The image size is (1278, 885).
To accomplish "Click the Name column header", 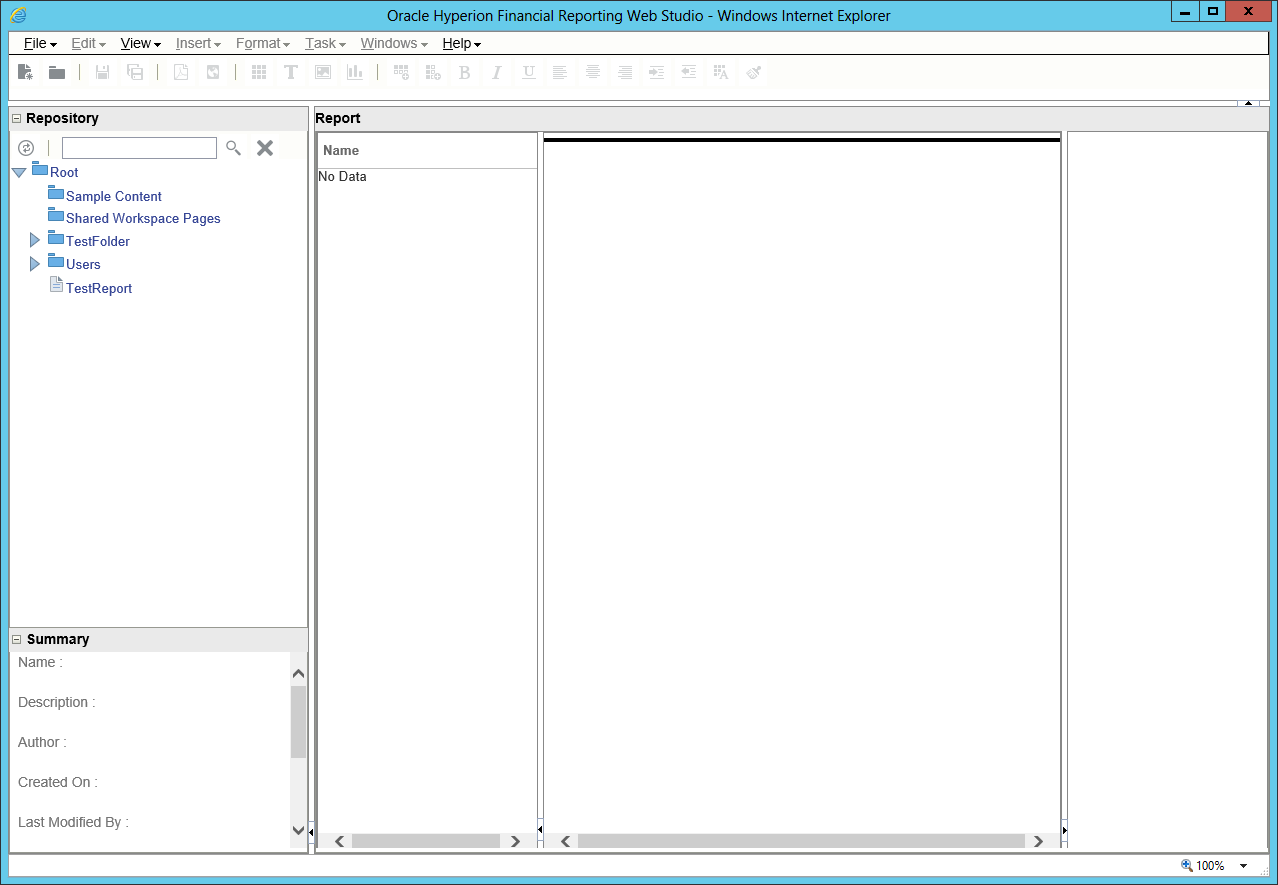I will 427,150.
